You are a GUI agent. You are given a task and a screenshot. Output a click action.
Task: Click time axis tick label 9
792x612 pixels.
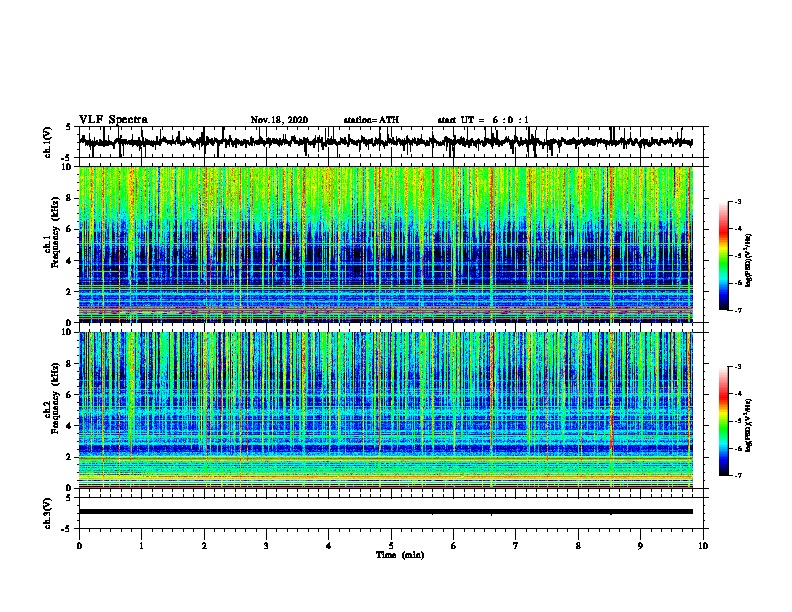click(640, 546)
